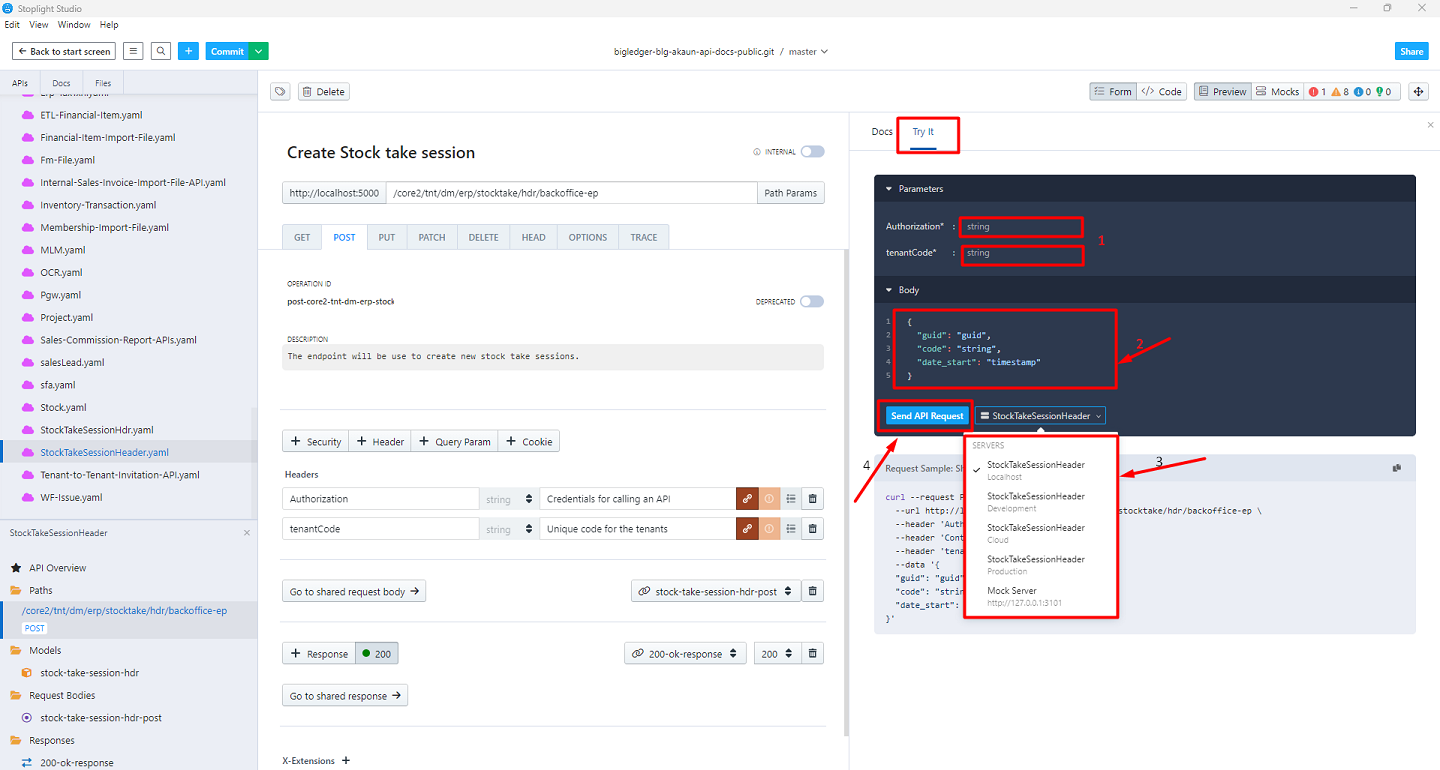The width and height of the screenshot is (1440, 770).
Task: Collapse the Parameters section
Action: point(915,189)
